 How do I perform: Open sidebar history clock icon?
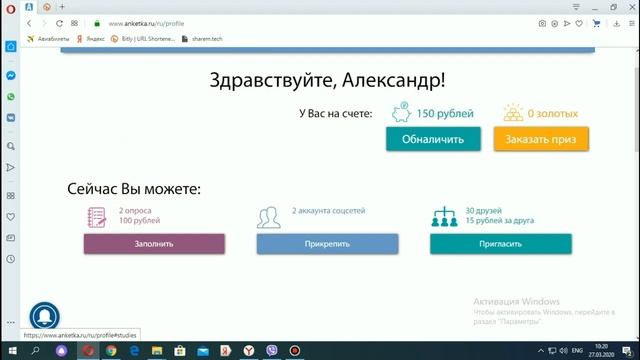click(11, 259)
